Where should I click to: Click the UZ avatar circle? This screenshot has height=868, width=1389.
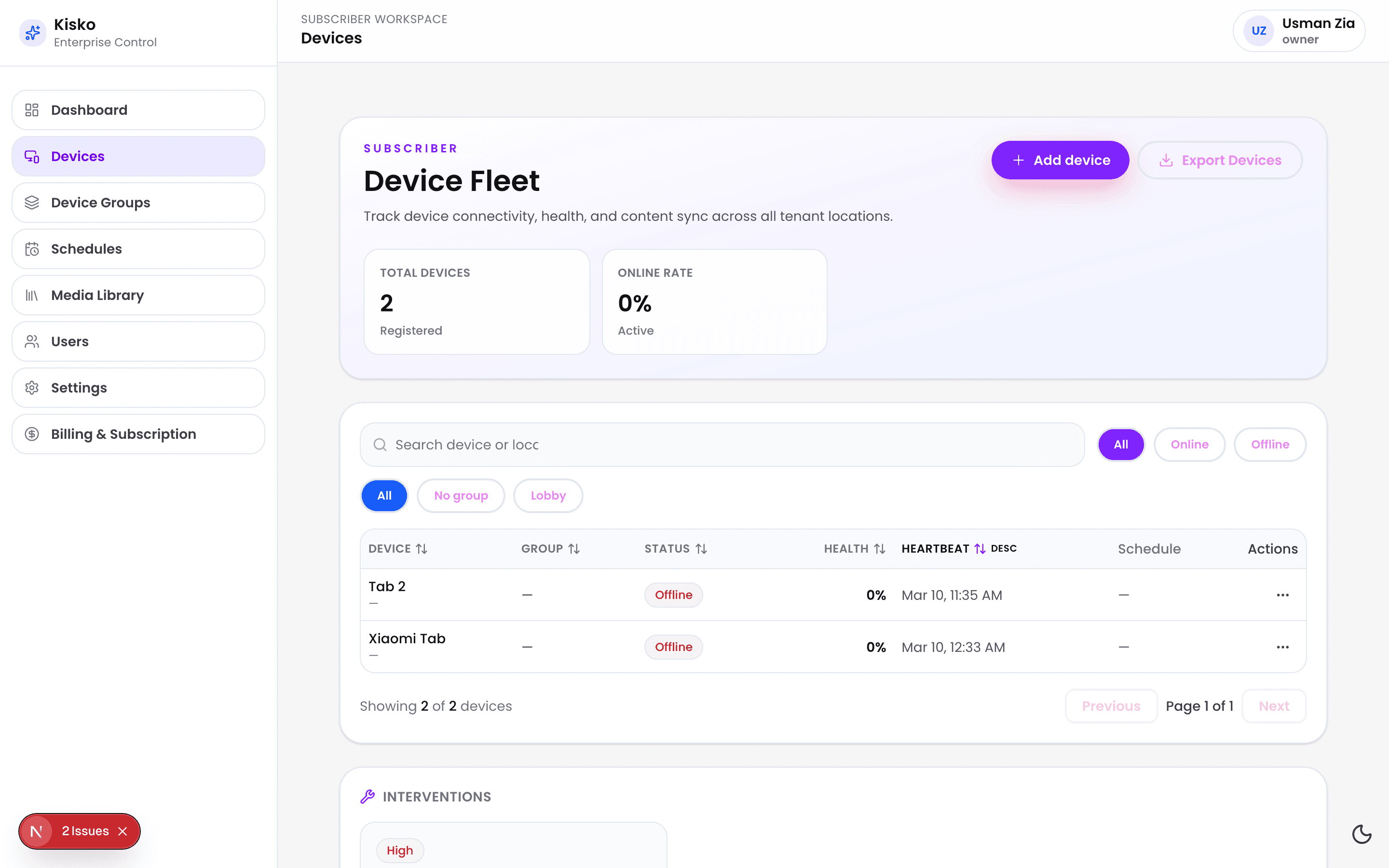click(1259, 31)
